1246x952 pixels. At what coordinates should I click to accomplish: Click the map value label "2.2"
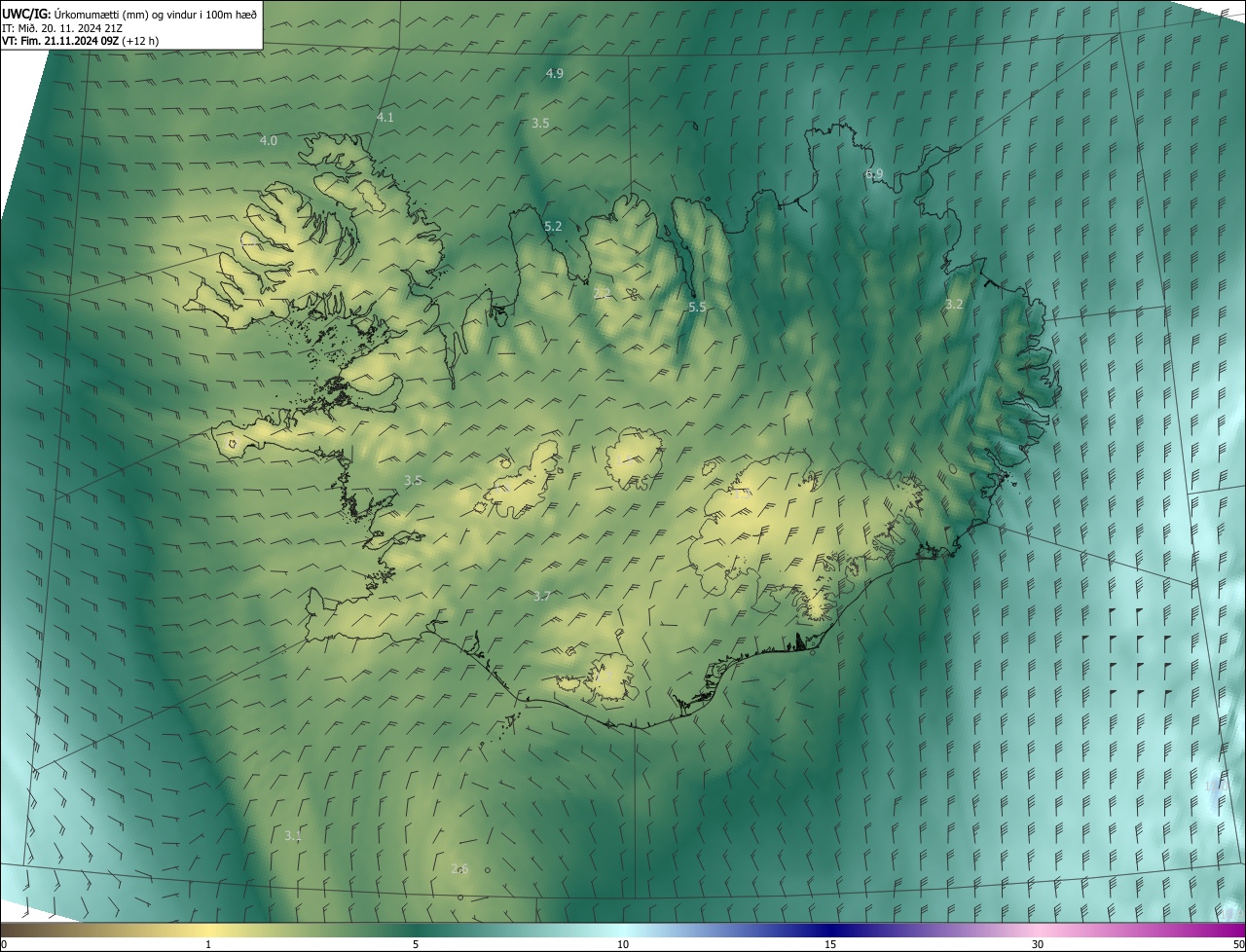pos(602,293)
